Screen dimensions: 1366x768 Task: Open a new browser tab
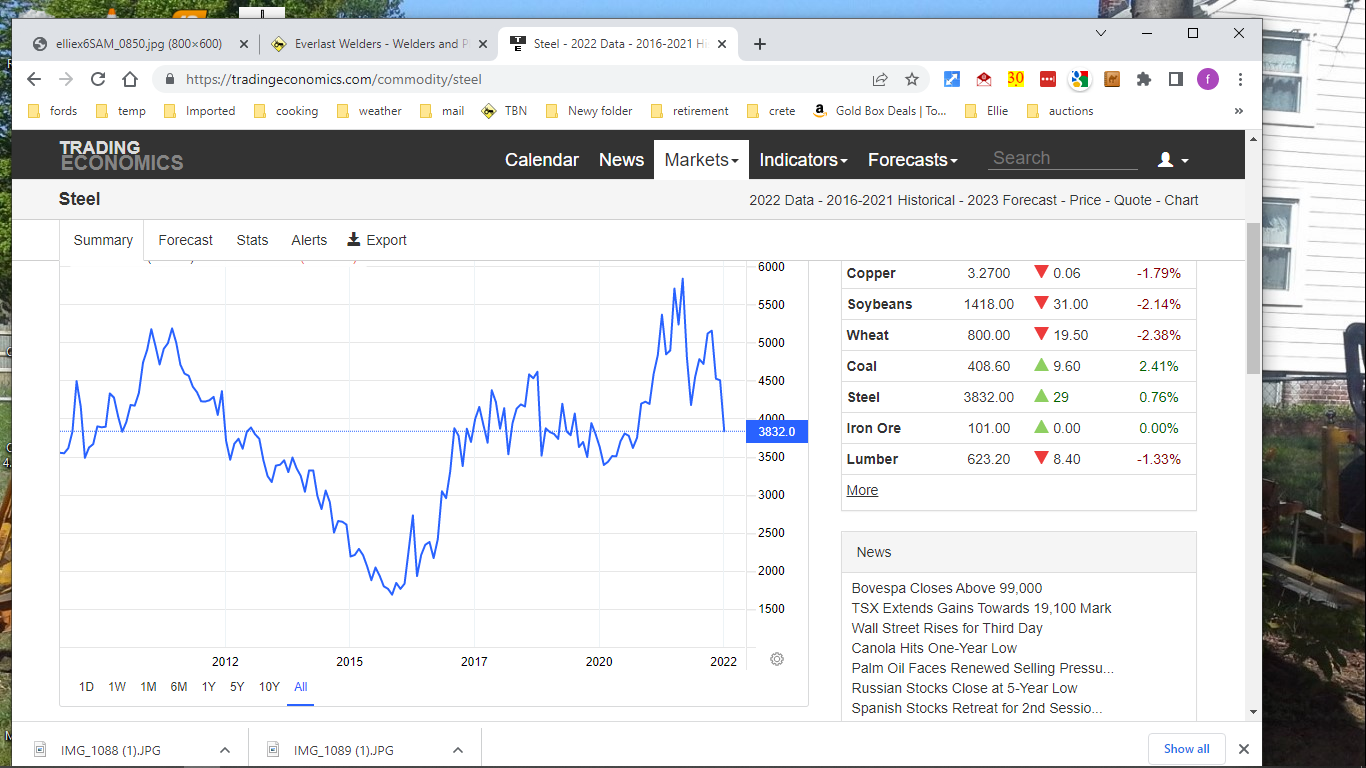pyautogui.click(x=760, y=44)
